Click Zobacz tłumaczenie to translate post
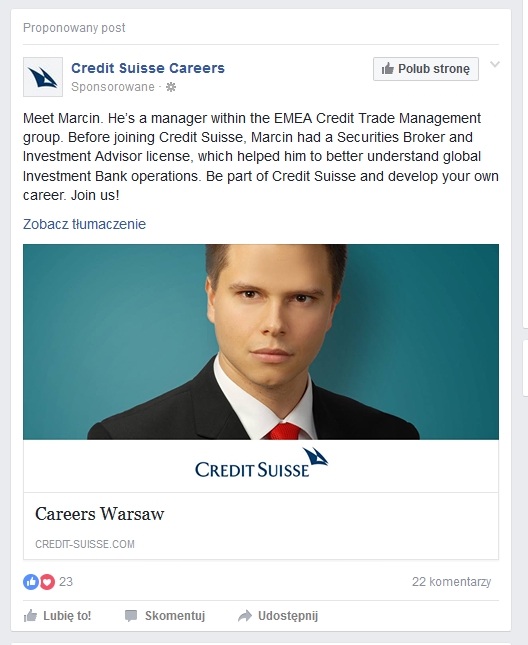This screenshot has height=645, width=528. (x=84, y=224)
